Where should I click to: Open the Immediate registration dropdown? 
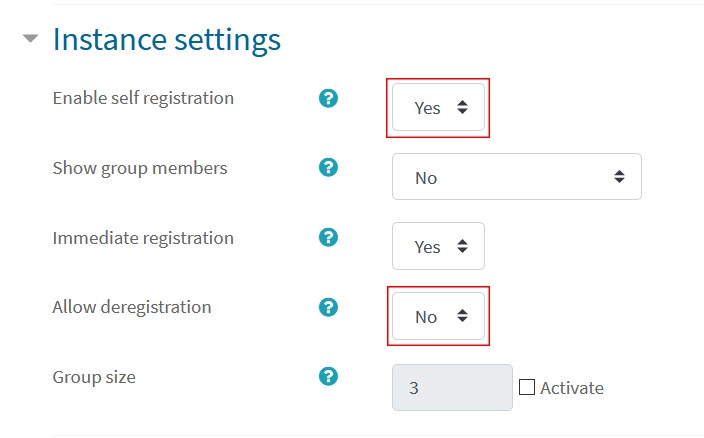[x=438, y=246]
